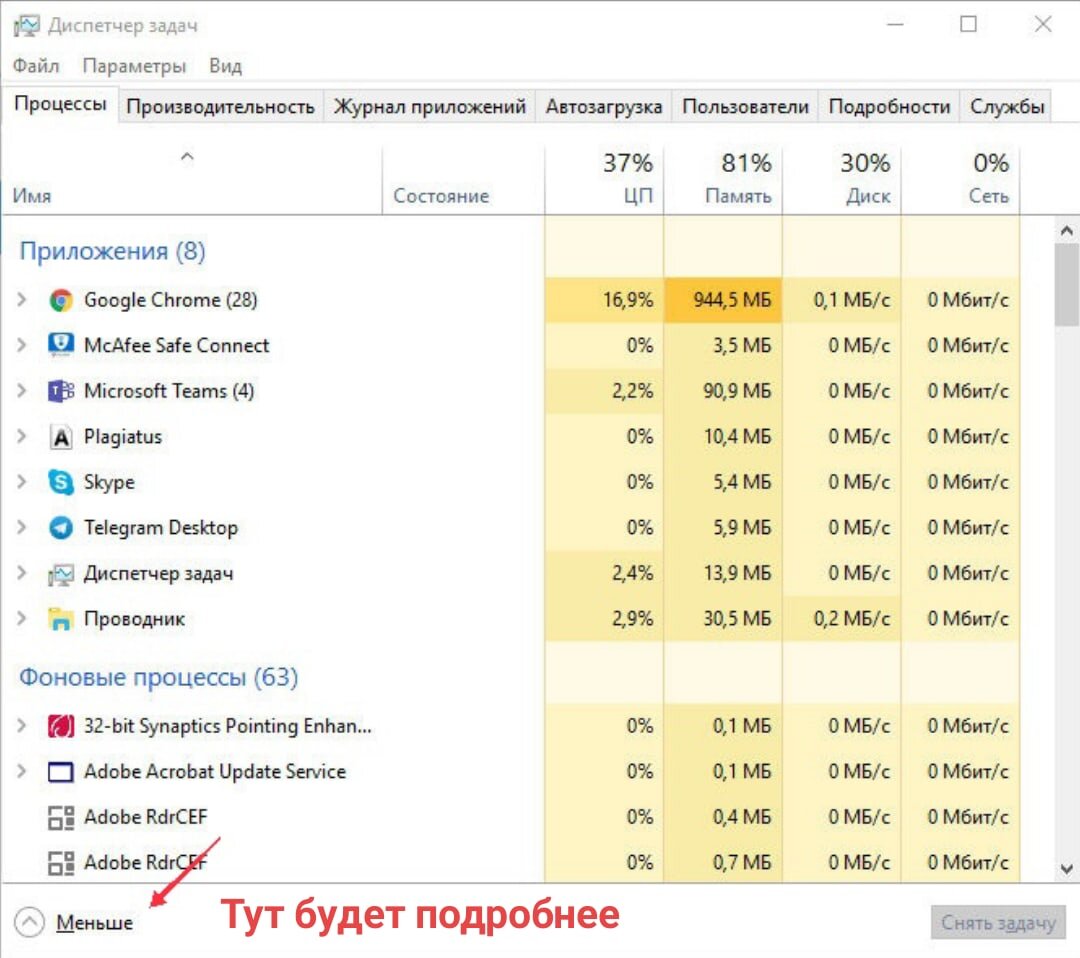Image resolution: width=1080 pixels, height=958 pixels.
Task: Select the Фоновые процессы (63) group header
Action: point(158,677)
